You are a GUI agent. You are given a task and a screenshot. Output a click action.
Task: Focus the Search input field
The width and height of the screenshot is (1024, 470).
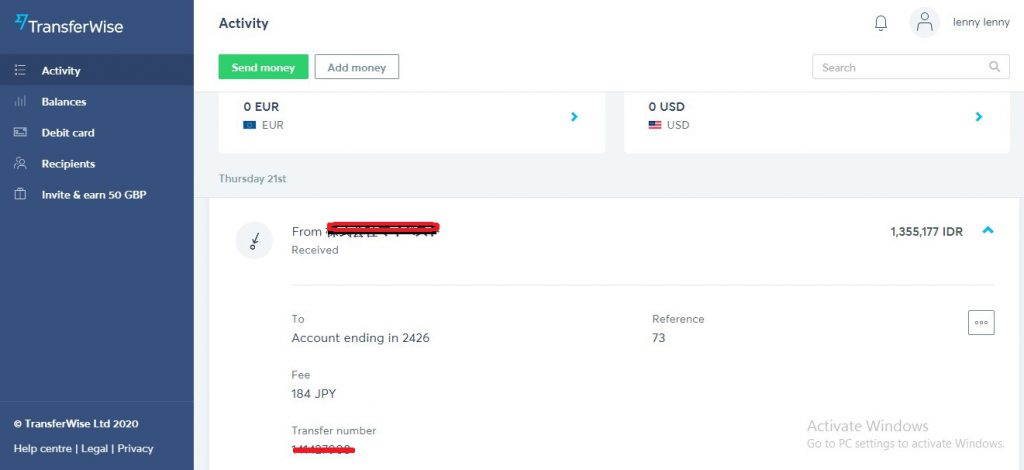[x=900, y=67]
